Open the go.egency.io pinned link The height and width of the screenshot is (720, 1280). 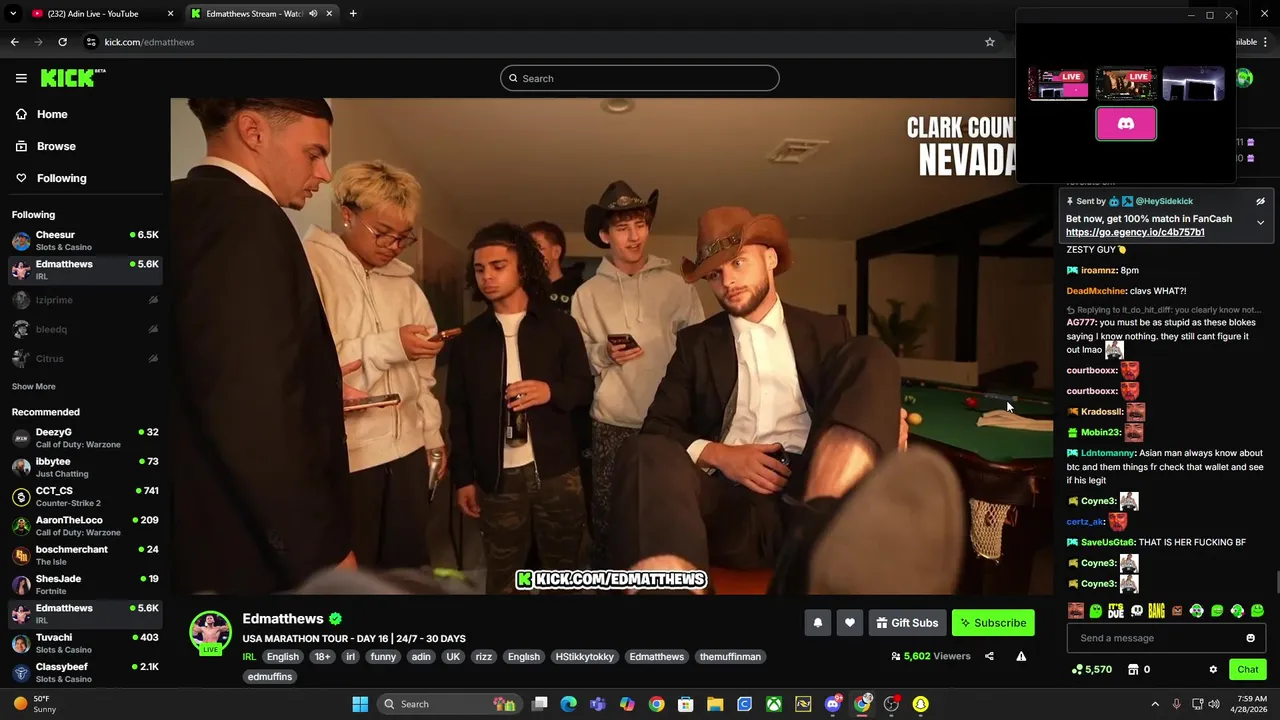[1135, 232]
